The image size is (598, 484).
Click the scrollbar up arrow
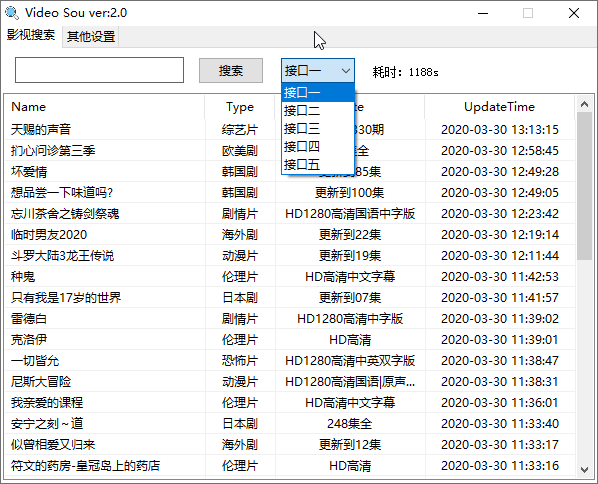coord(584,104)
